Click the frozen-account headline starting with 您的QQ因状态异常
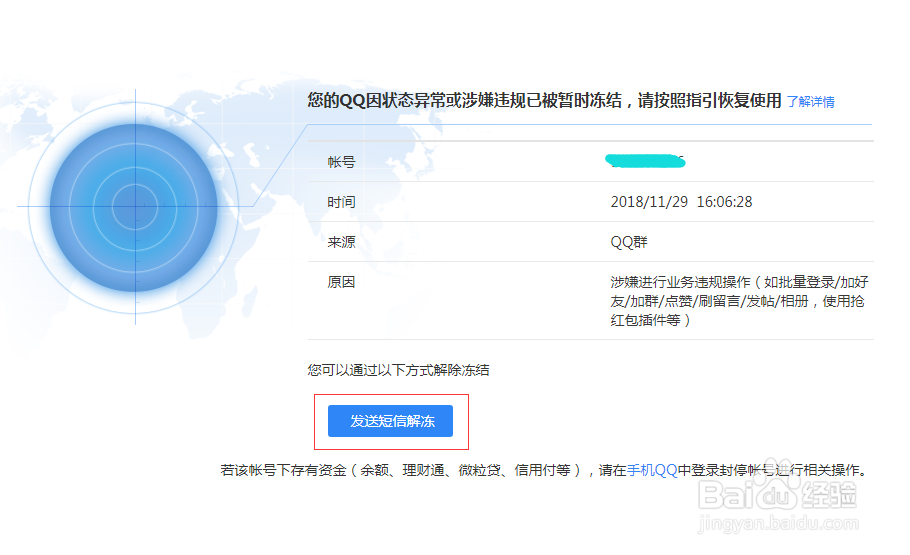The height and width of the screenshot is (555, 910). click(544, 100)
